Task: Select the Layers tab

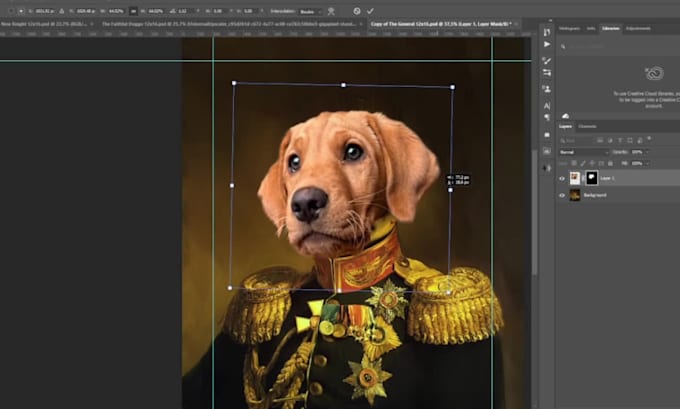Action: point(565,126)
